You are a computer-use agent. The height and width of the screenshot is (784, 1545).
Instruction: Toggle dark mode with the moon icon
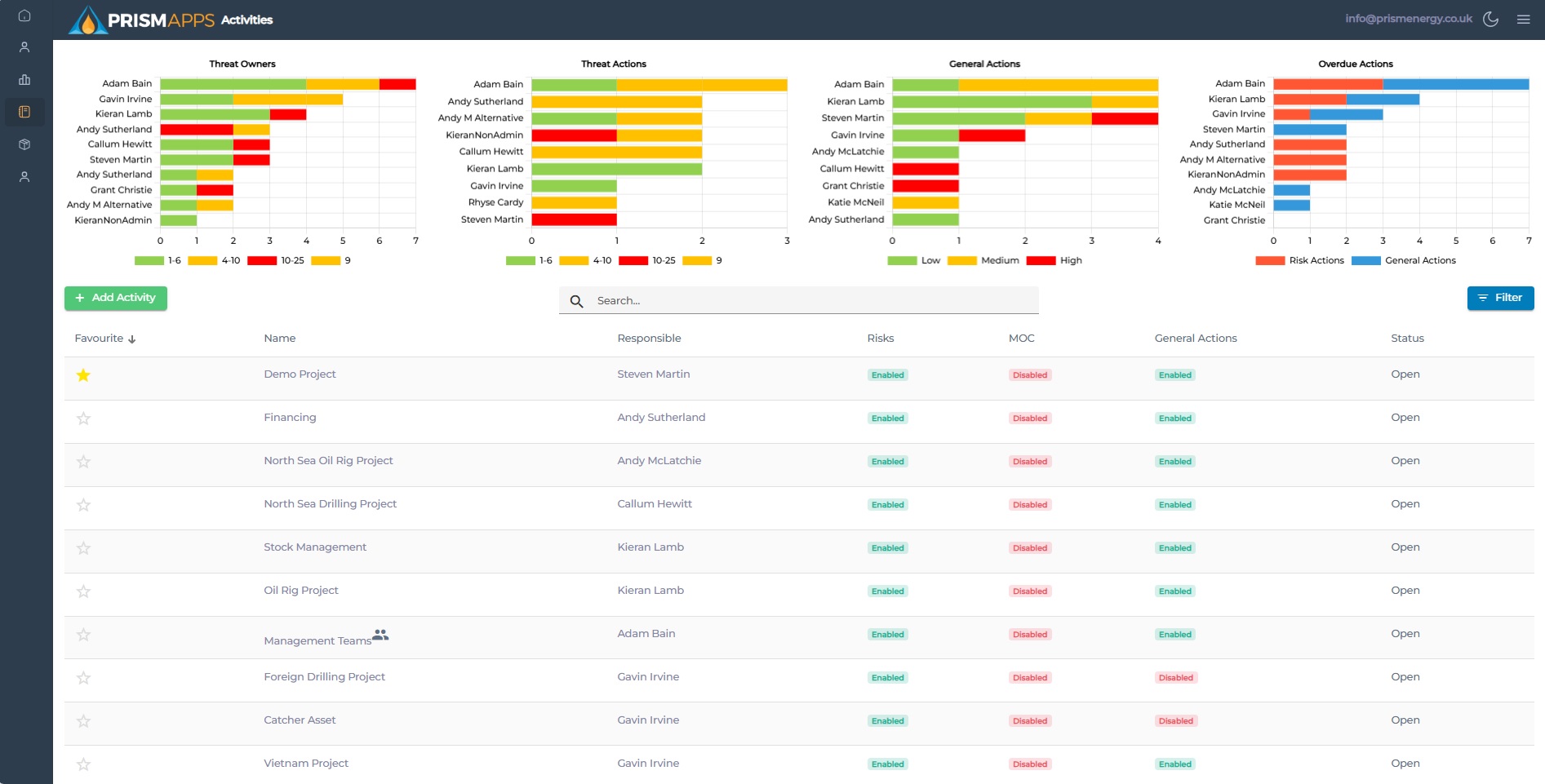1490,20
